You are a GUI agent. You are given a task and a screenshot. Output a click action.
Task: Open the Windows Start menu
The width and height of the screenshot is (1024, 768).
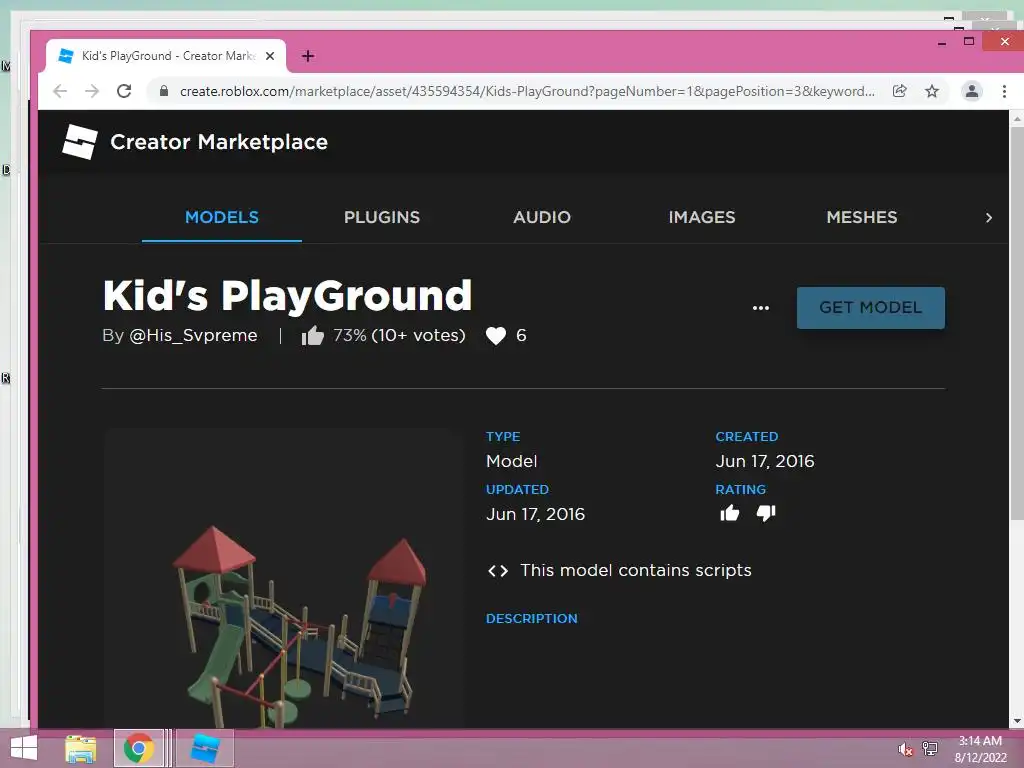coord(24,748)
